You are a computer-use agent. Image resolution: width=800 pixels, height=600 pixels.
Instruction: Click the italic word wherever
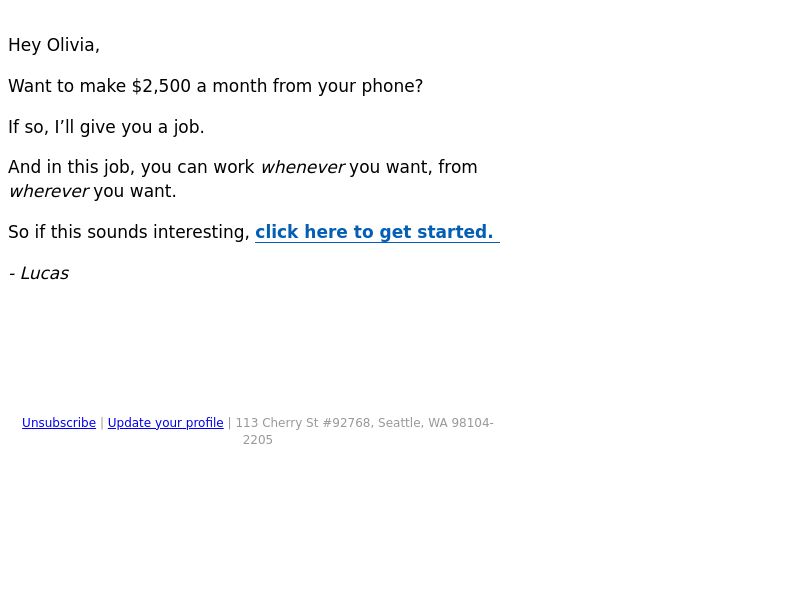coord(49,191)
